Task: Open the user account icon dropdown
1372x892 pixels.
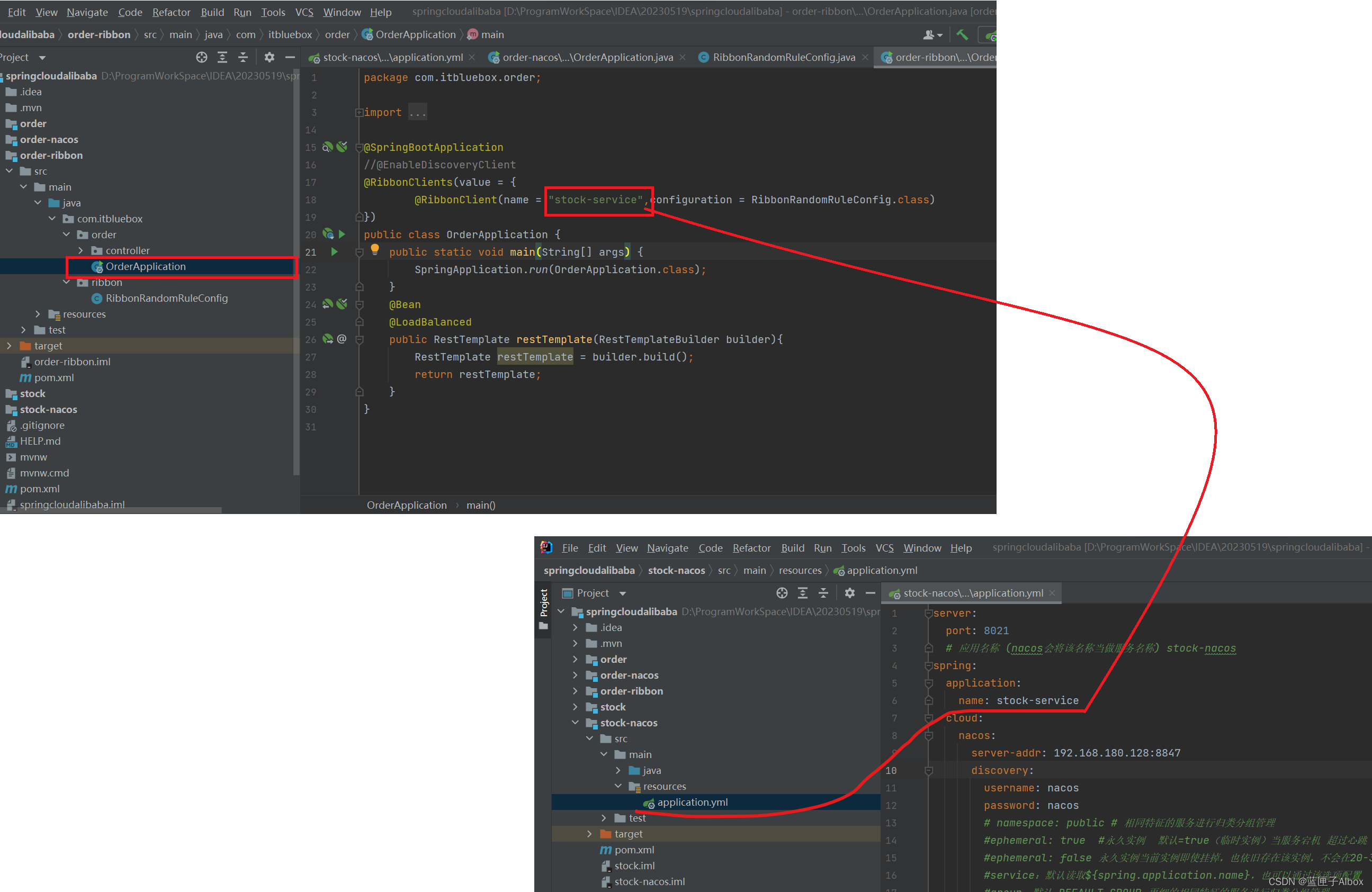Action: pos(932,34)
